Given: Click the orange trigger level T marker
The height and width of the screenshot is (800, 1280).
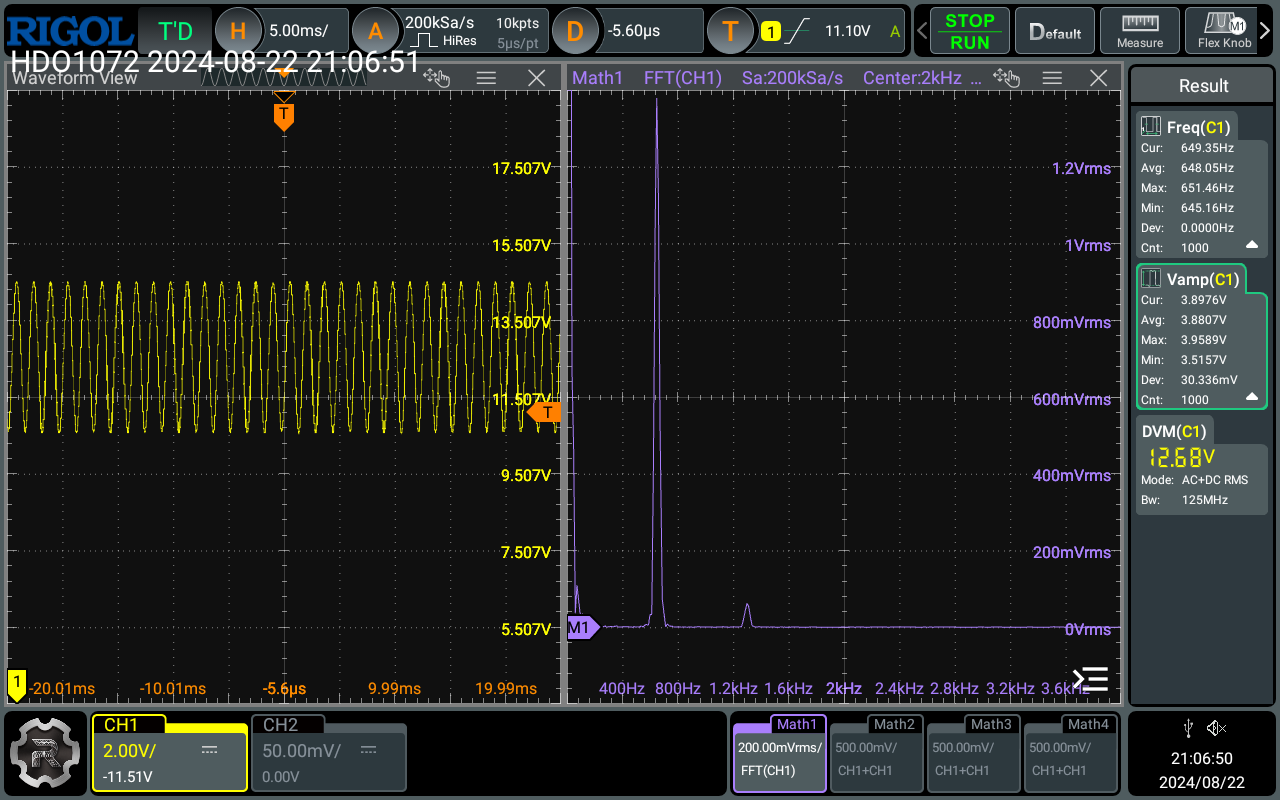Looking at the screenshot, I should 544,411.
